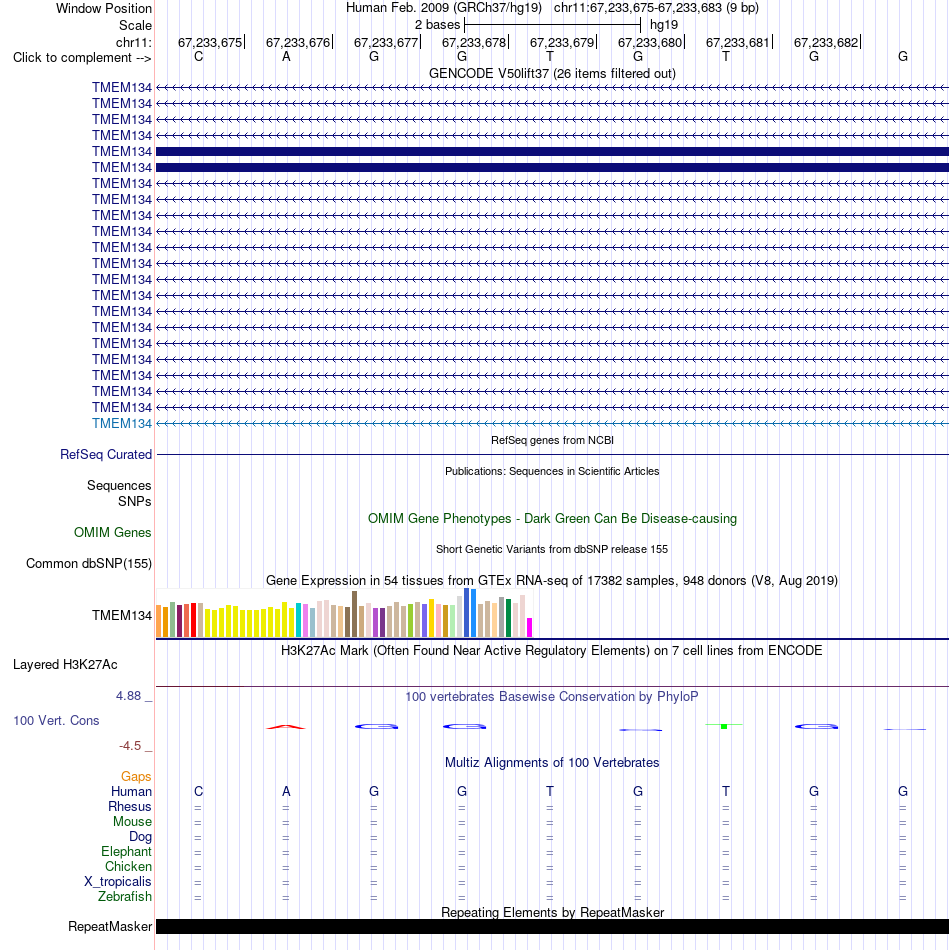Select the light-blue TMEM134 transcript label

click(x=122, y=424)
